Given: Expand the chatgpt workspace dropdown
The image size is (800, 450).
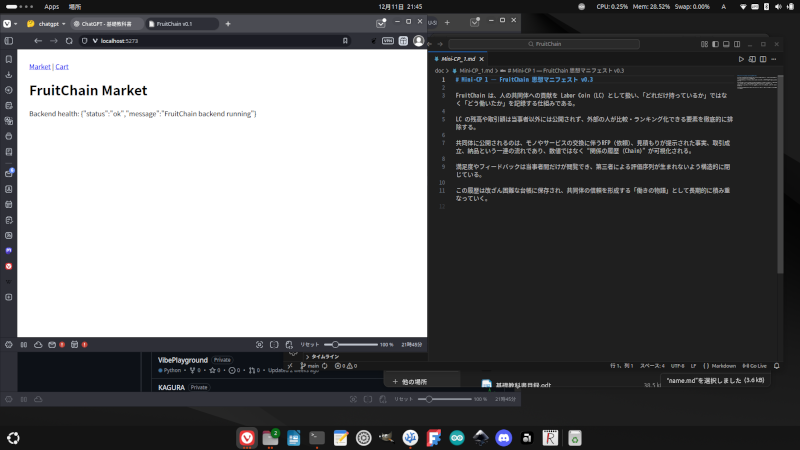Looking at the screenshot, I should pyautogui.click(x=63, y=23).
